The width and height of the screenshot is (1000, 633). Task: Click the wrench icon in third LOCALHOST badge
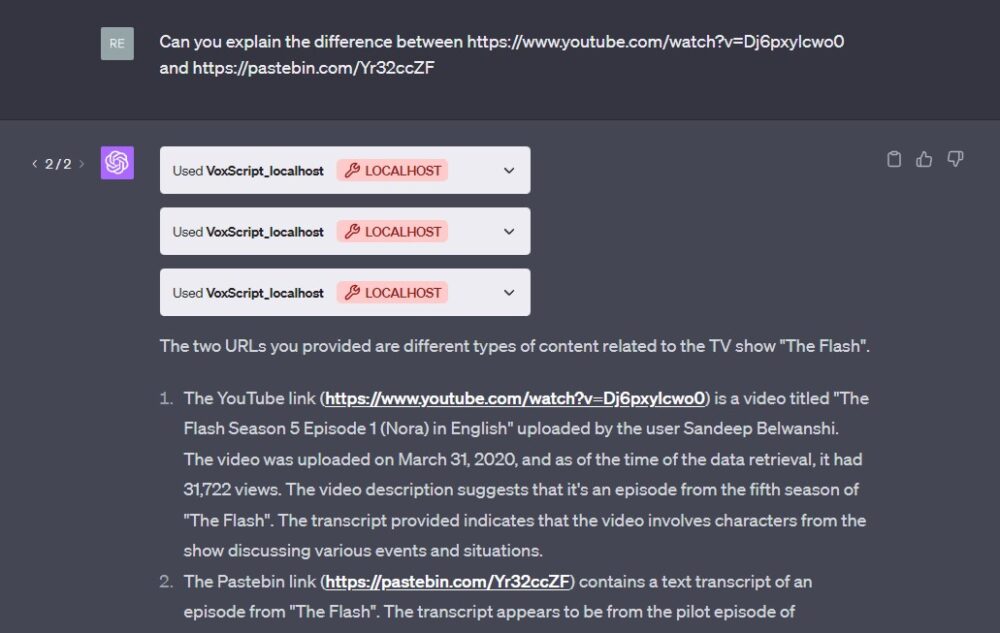tap(353, 293)
